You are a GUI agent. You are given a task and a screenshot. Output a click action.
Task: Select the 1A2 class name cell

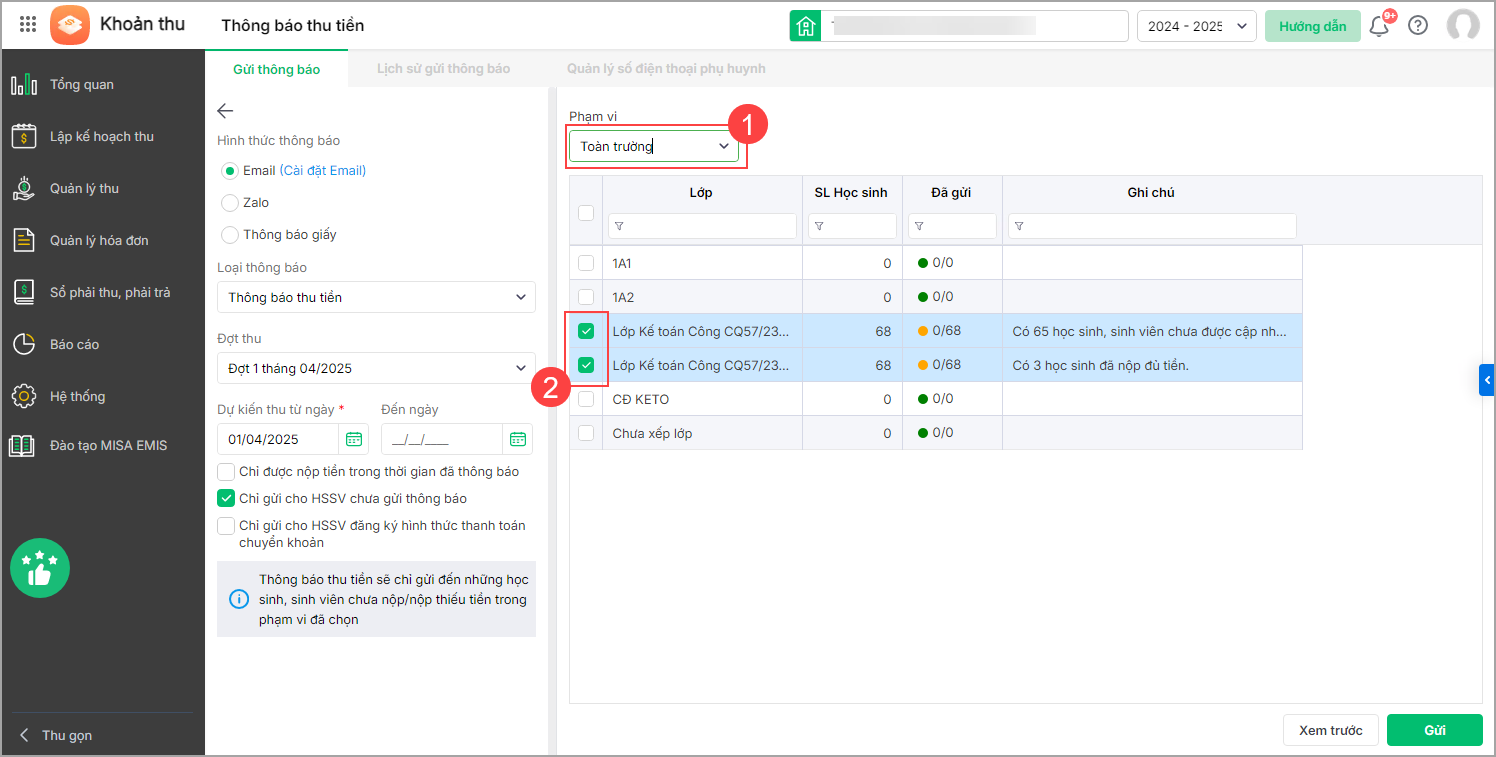point(702,297)
